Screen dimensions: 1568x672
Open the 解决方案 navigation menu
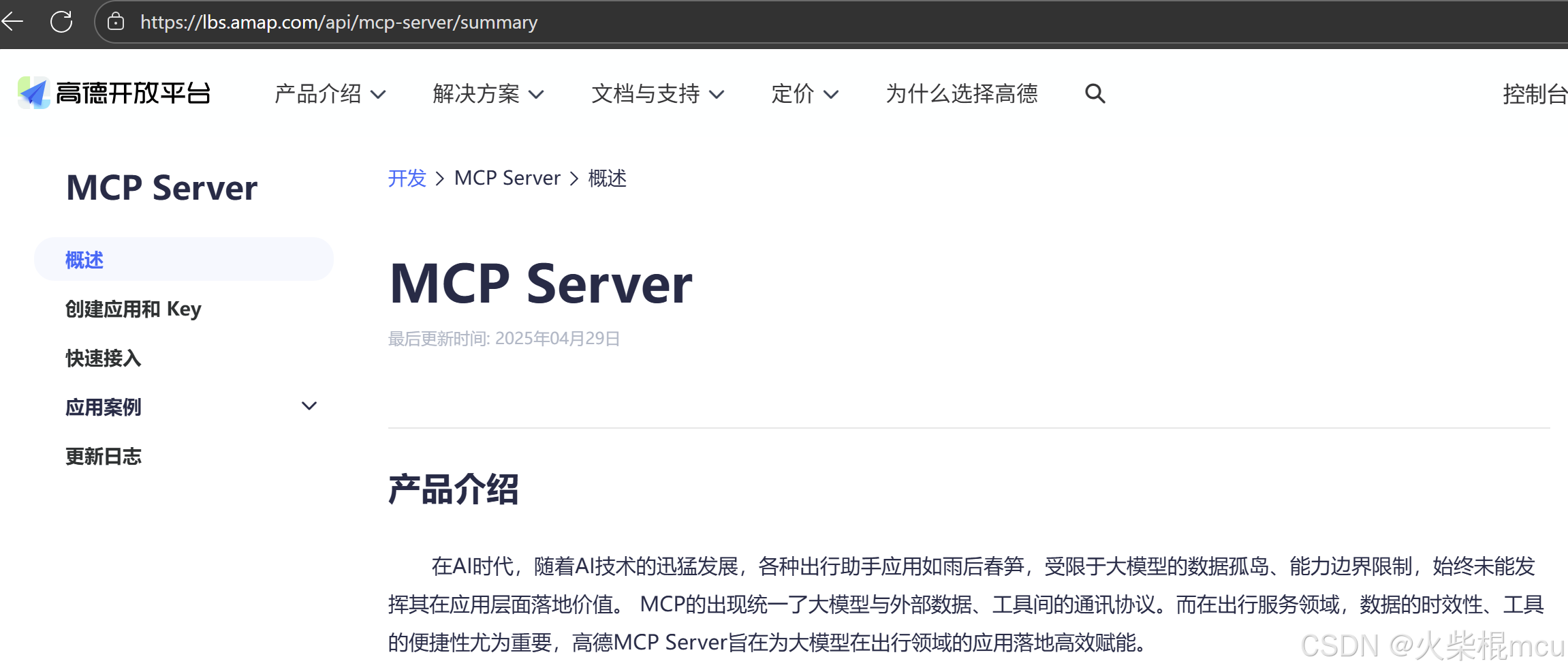click(x=475, y=94)
